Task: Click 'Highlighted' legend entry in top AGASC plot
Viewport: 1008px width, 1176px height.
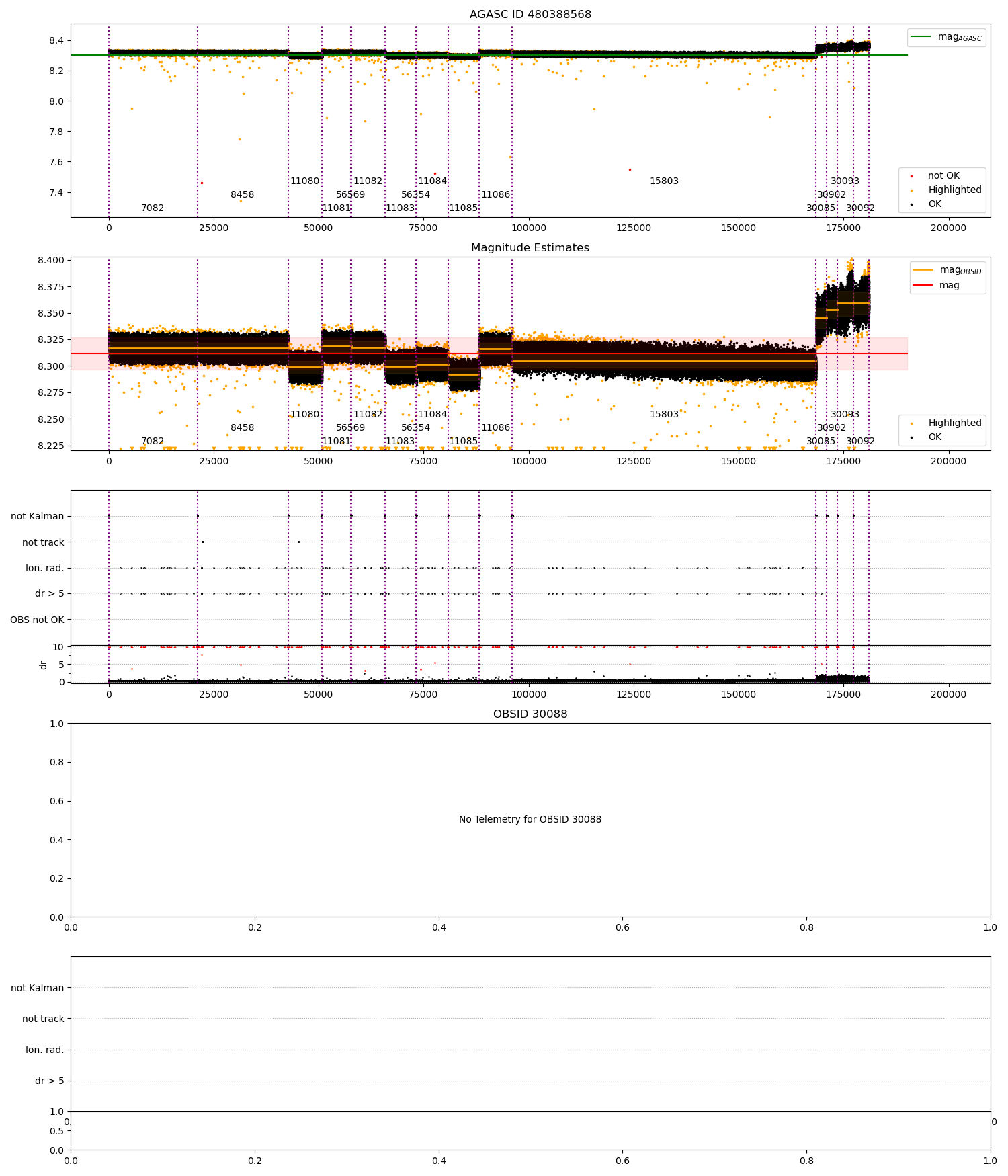Action: click(955, 190)
